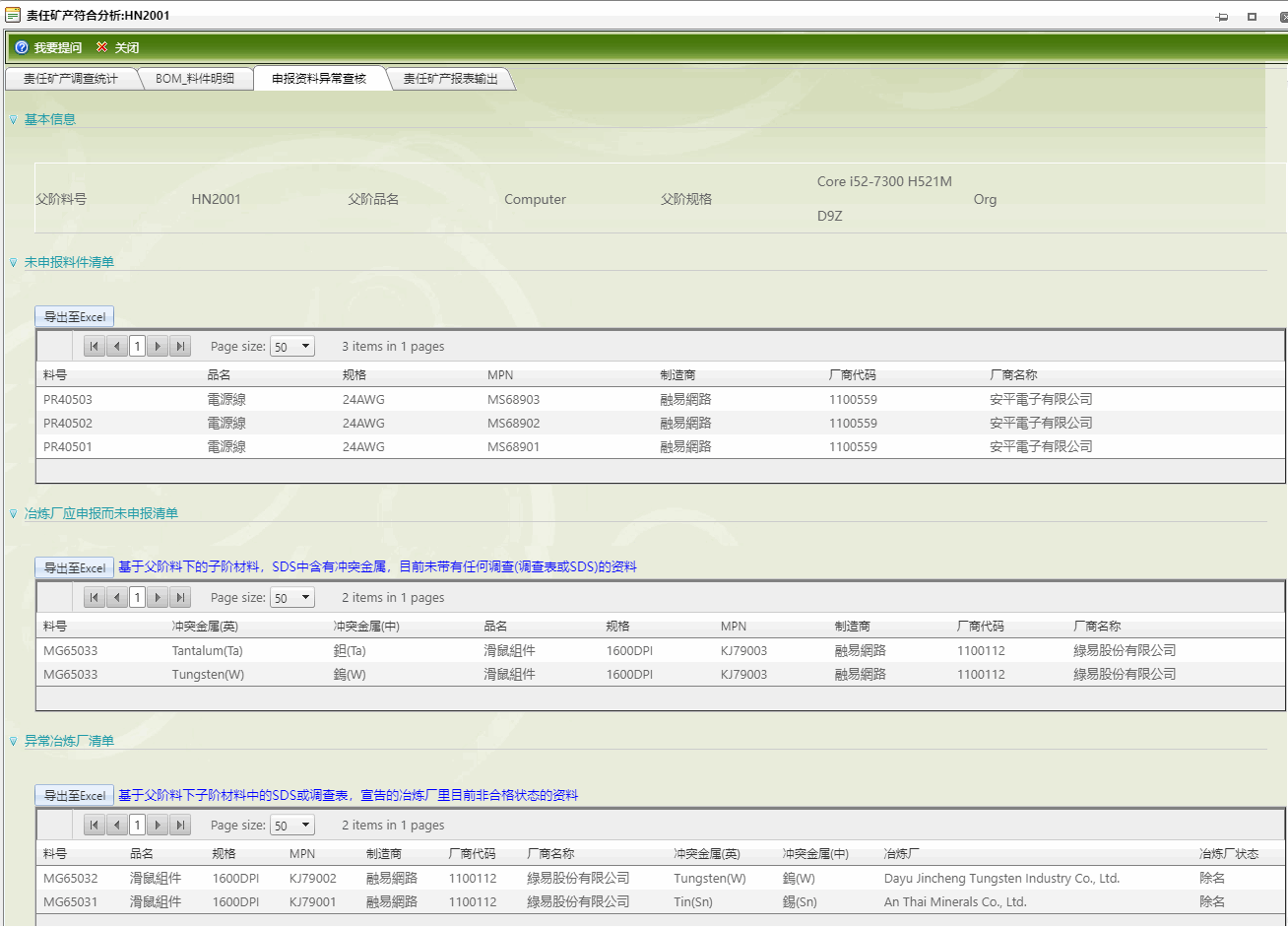The image size is (1288, 927).
Task: Click the Tungsten(W) cell in MG65033 row
Action: click(x=208, y=675)
